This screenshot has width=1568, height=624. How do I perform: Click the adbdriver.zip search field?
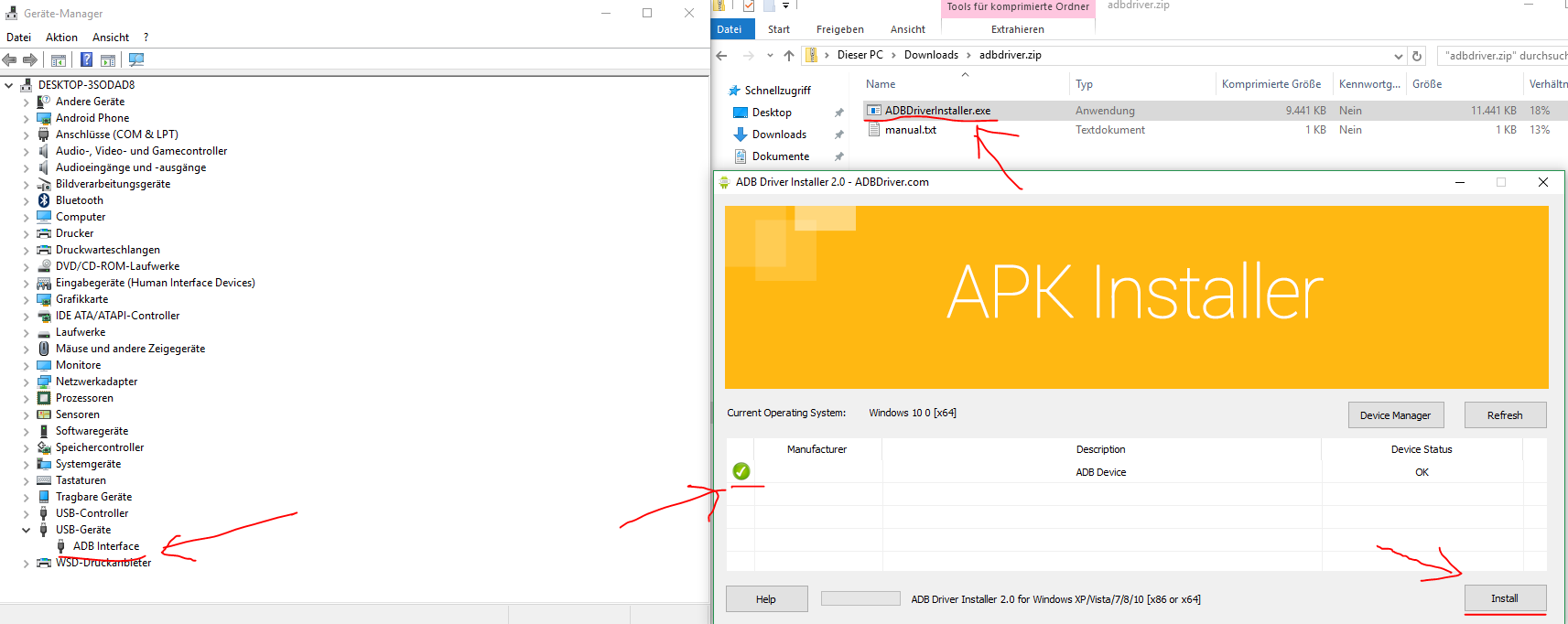(x=1503, y=56)
